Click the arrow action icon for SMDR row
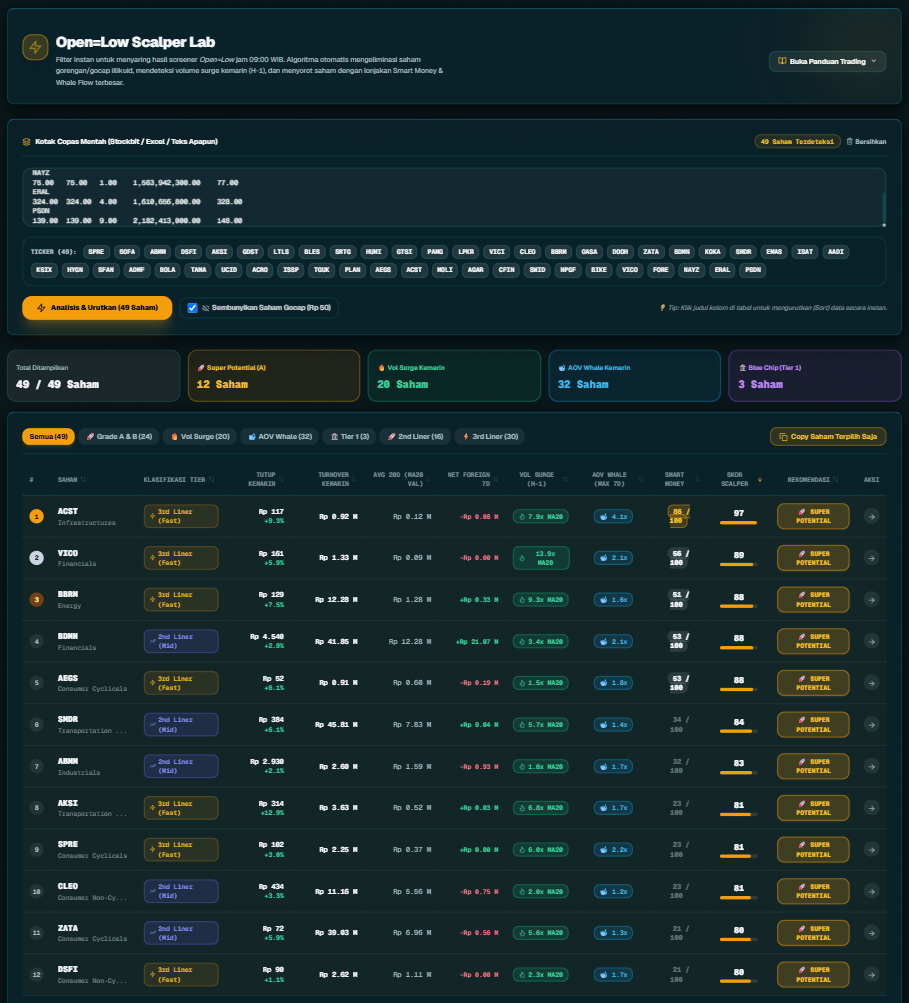Viewport: 909px width, 1003px height. [871, 725]
